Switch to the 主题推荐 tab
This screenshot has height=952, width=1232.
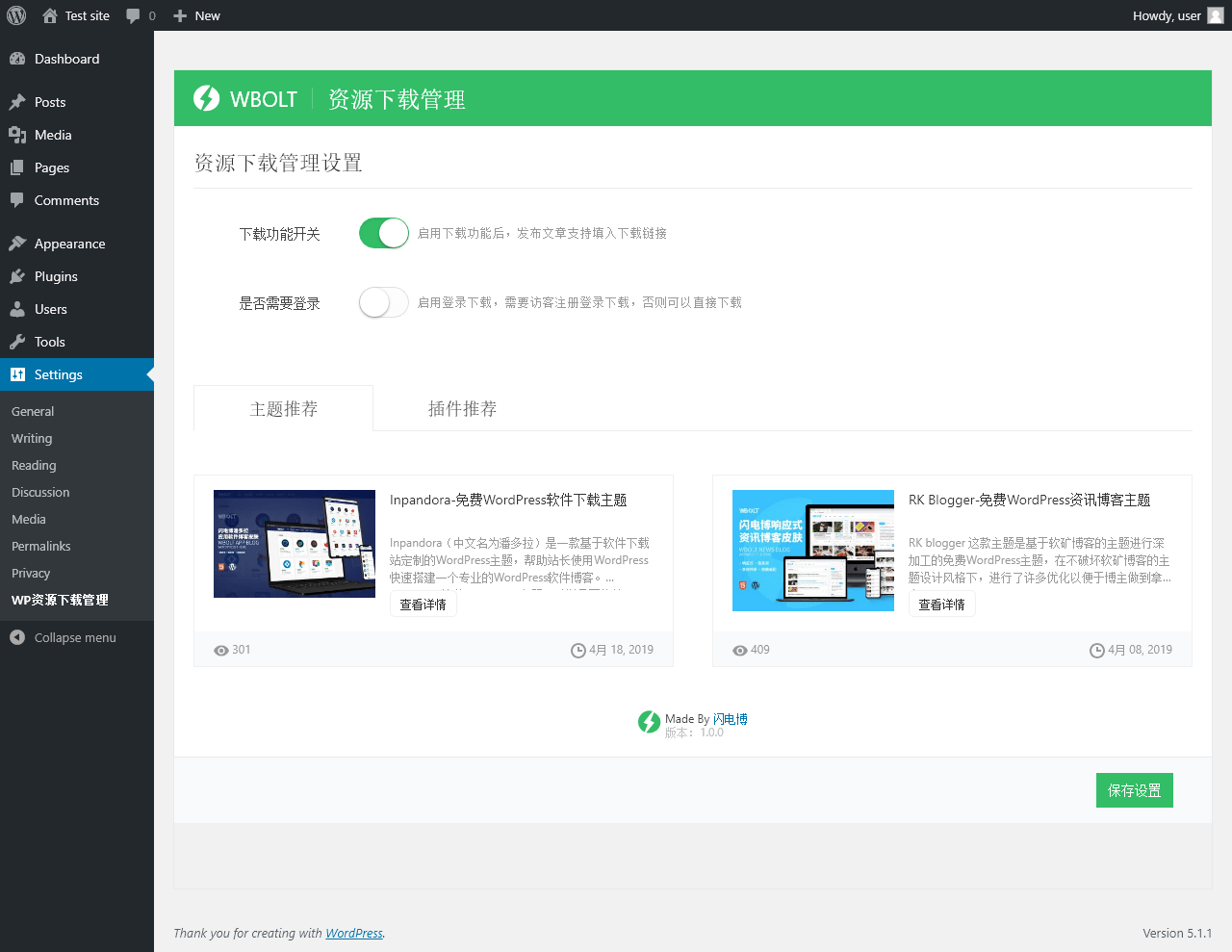(x=284, y=409)
